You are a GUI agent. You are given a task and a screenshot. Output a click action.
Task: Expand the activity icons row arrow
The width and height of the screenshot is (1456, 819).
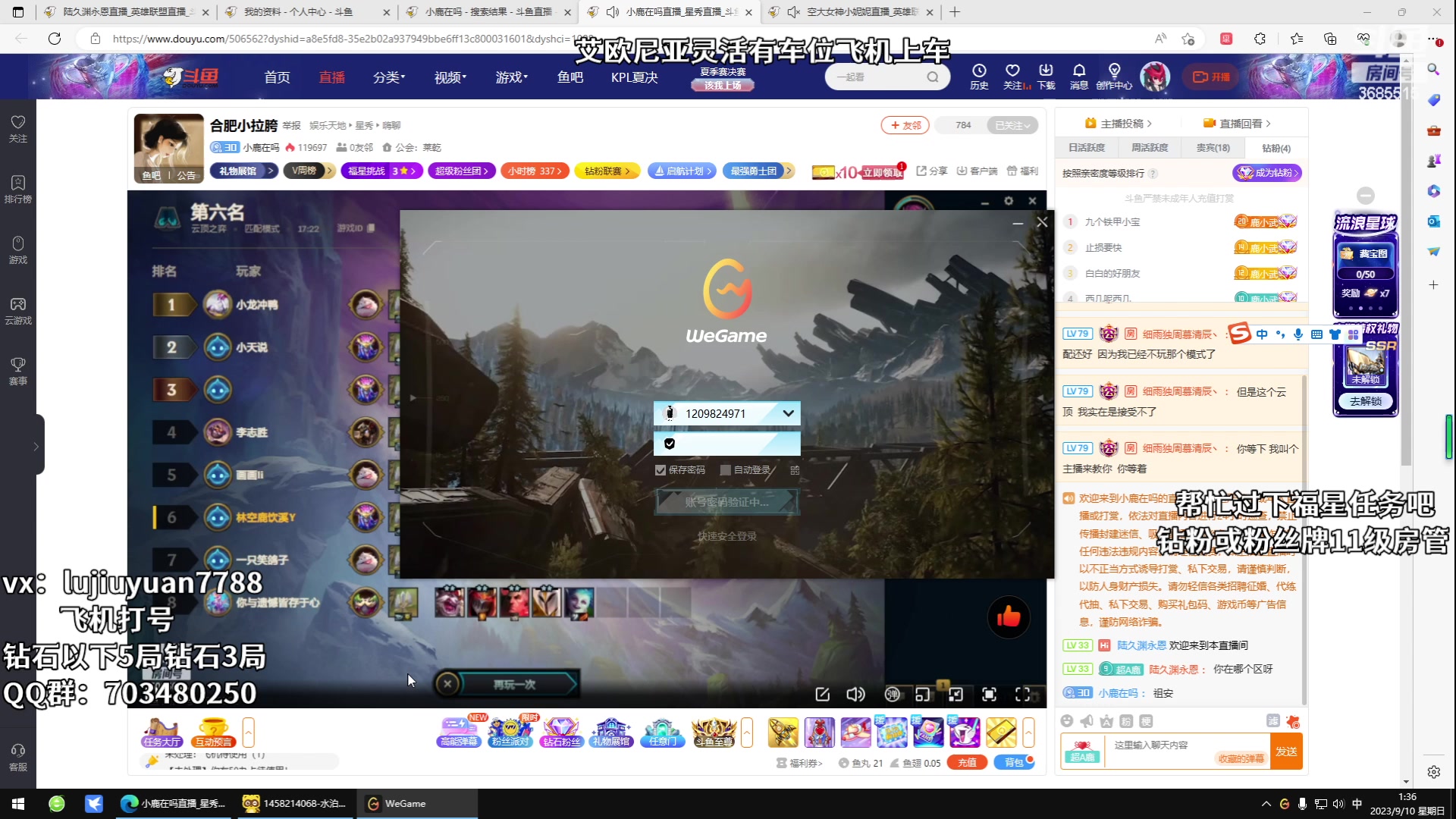(747, 733)
